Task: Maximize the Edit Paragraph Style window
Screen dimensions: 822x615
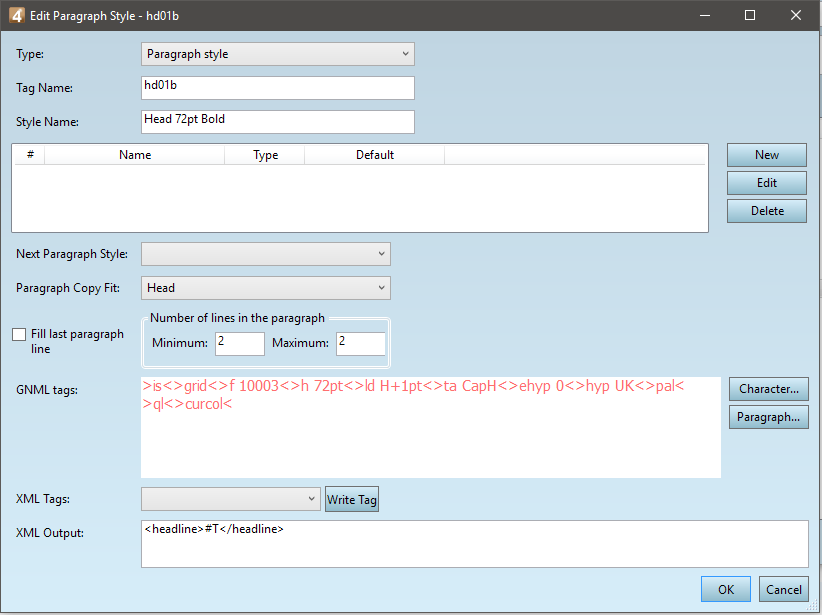Action: click(750, 15)
